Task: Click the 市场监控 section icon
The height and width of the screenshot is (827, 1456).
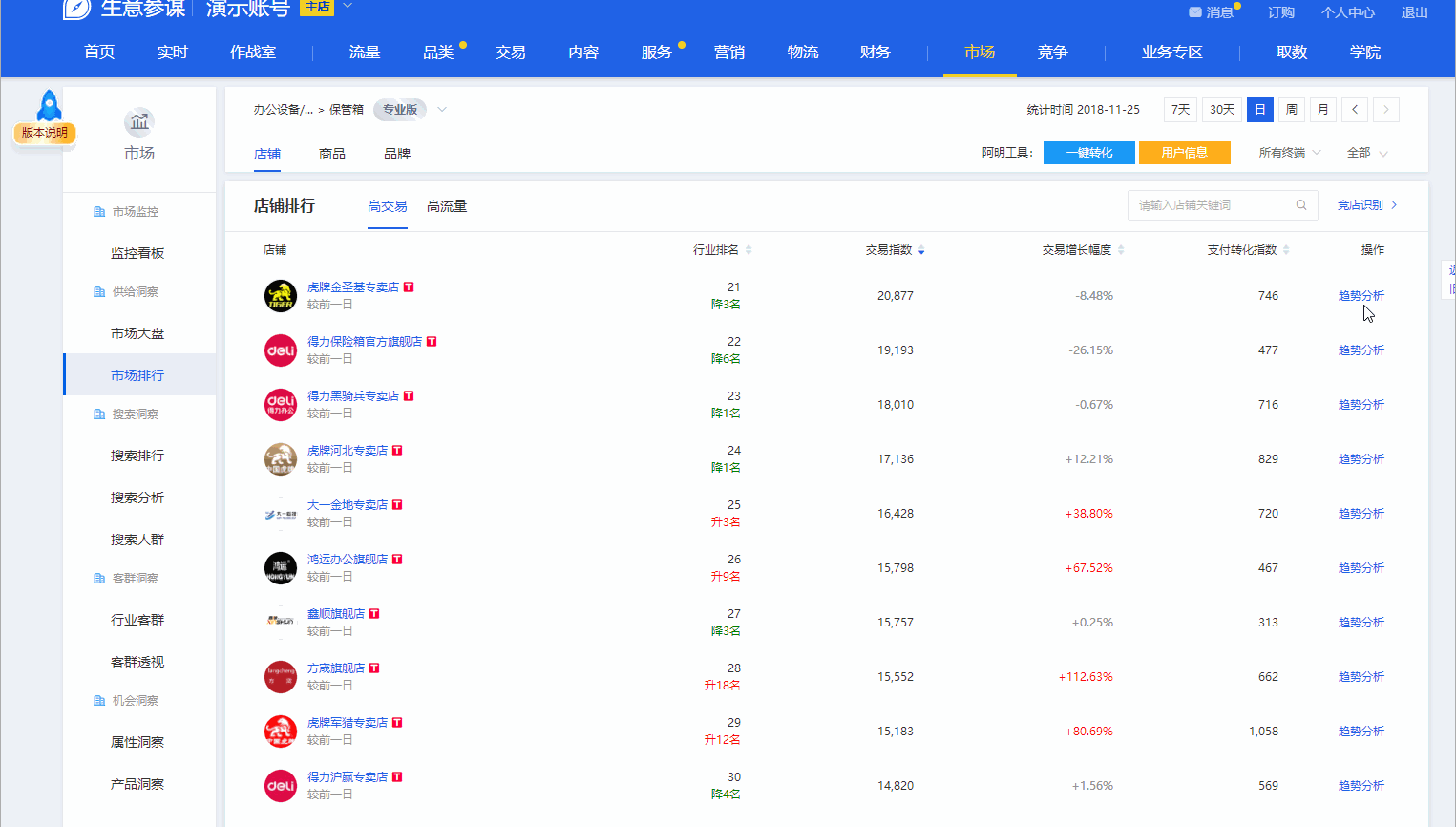Action: 99,212
